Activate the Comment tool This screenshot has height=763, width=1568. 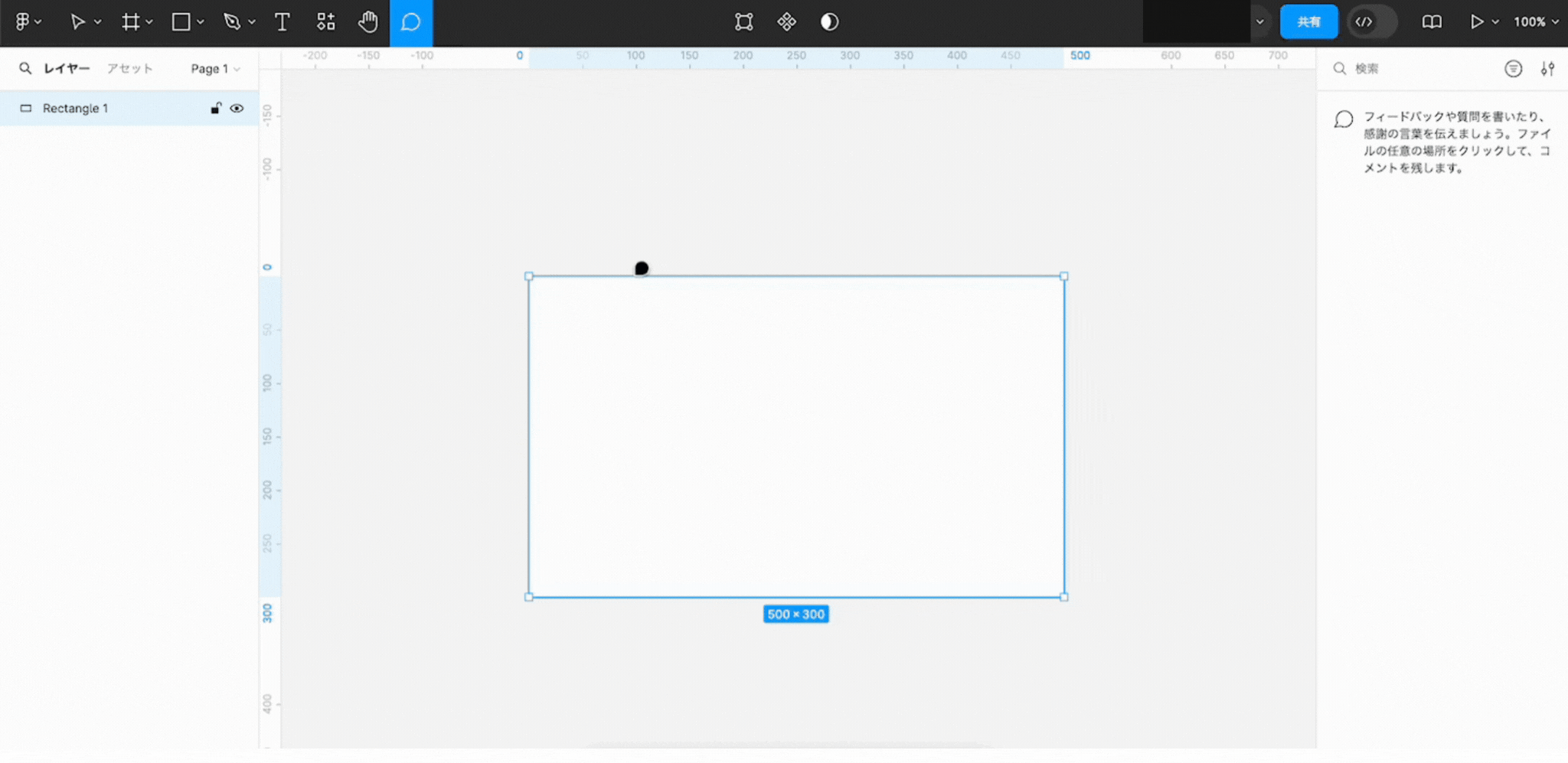(411, 22)
